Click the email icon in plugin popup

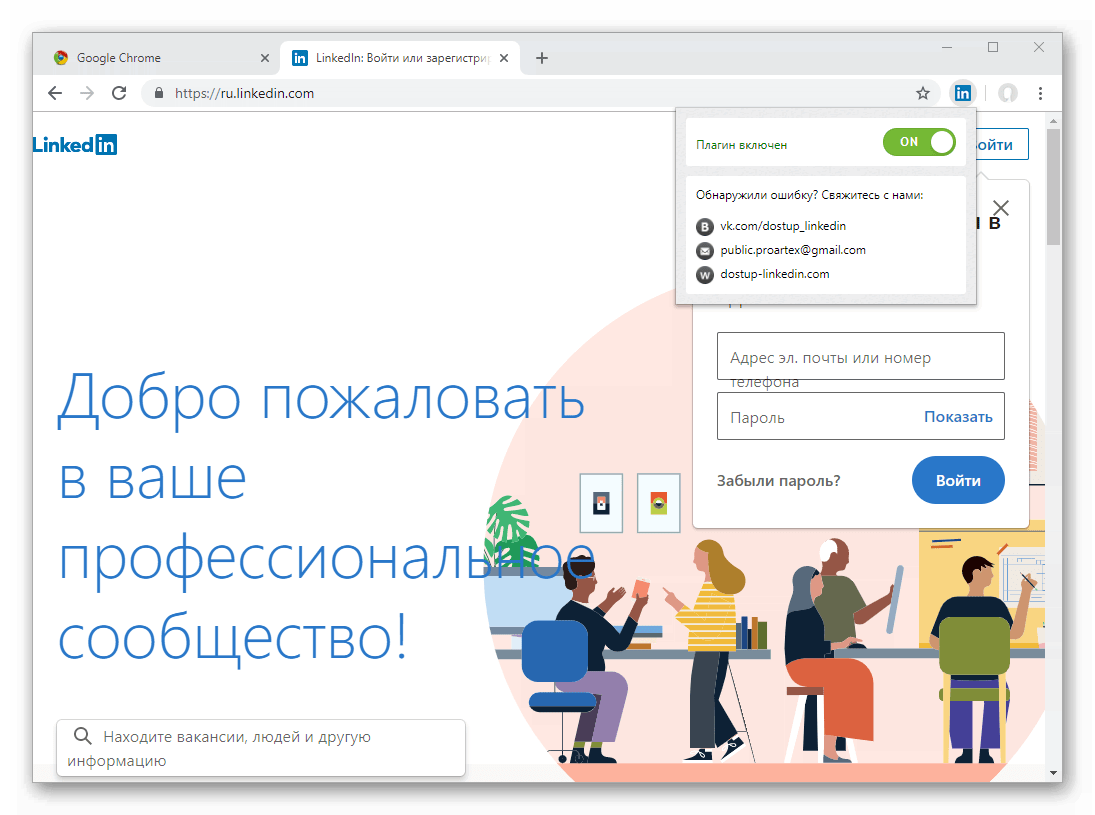705,251
